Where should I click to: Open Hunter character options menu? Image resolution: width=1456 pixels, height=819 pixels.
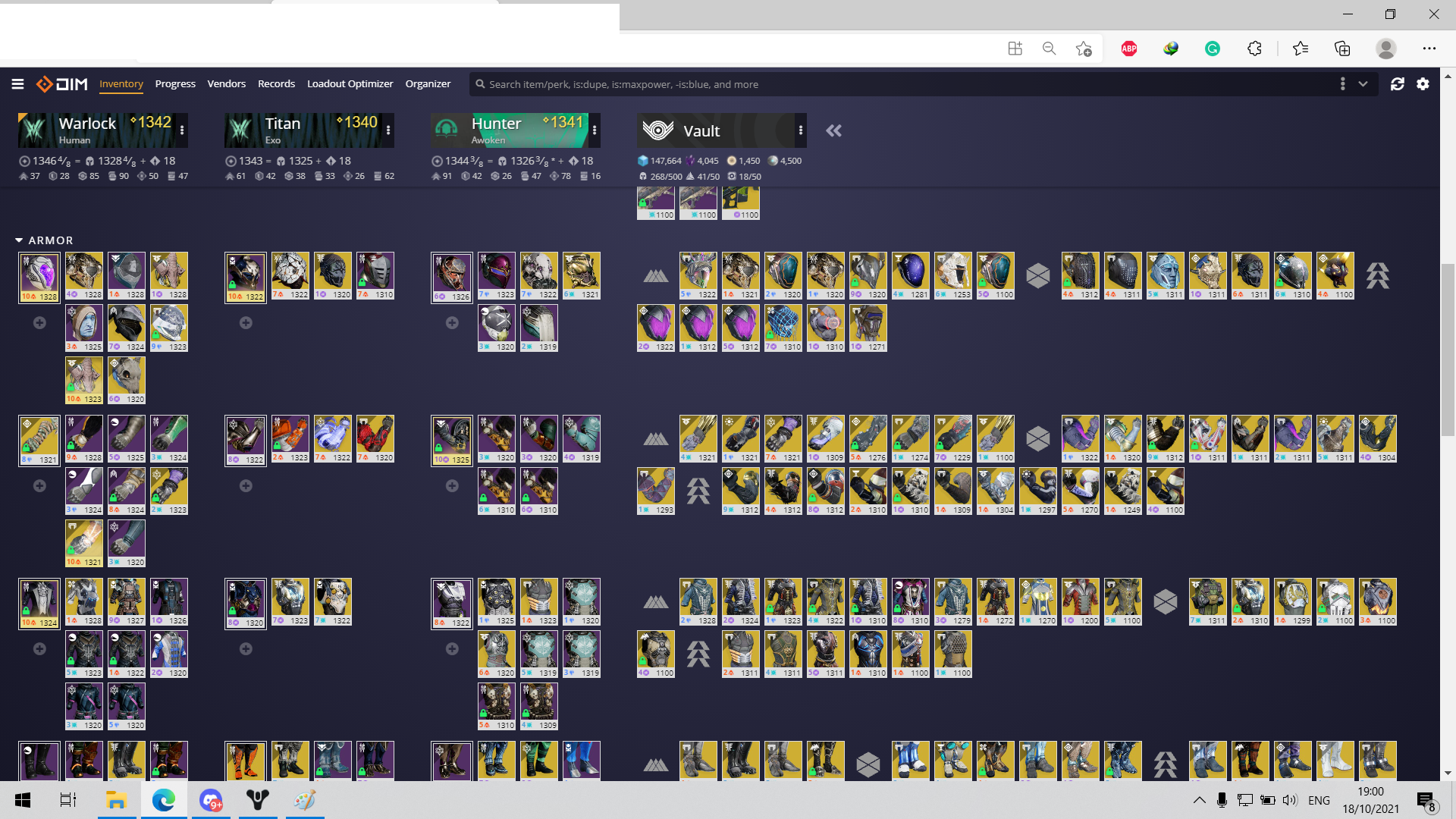[x=595, y=130]
